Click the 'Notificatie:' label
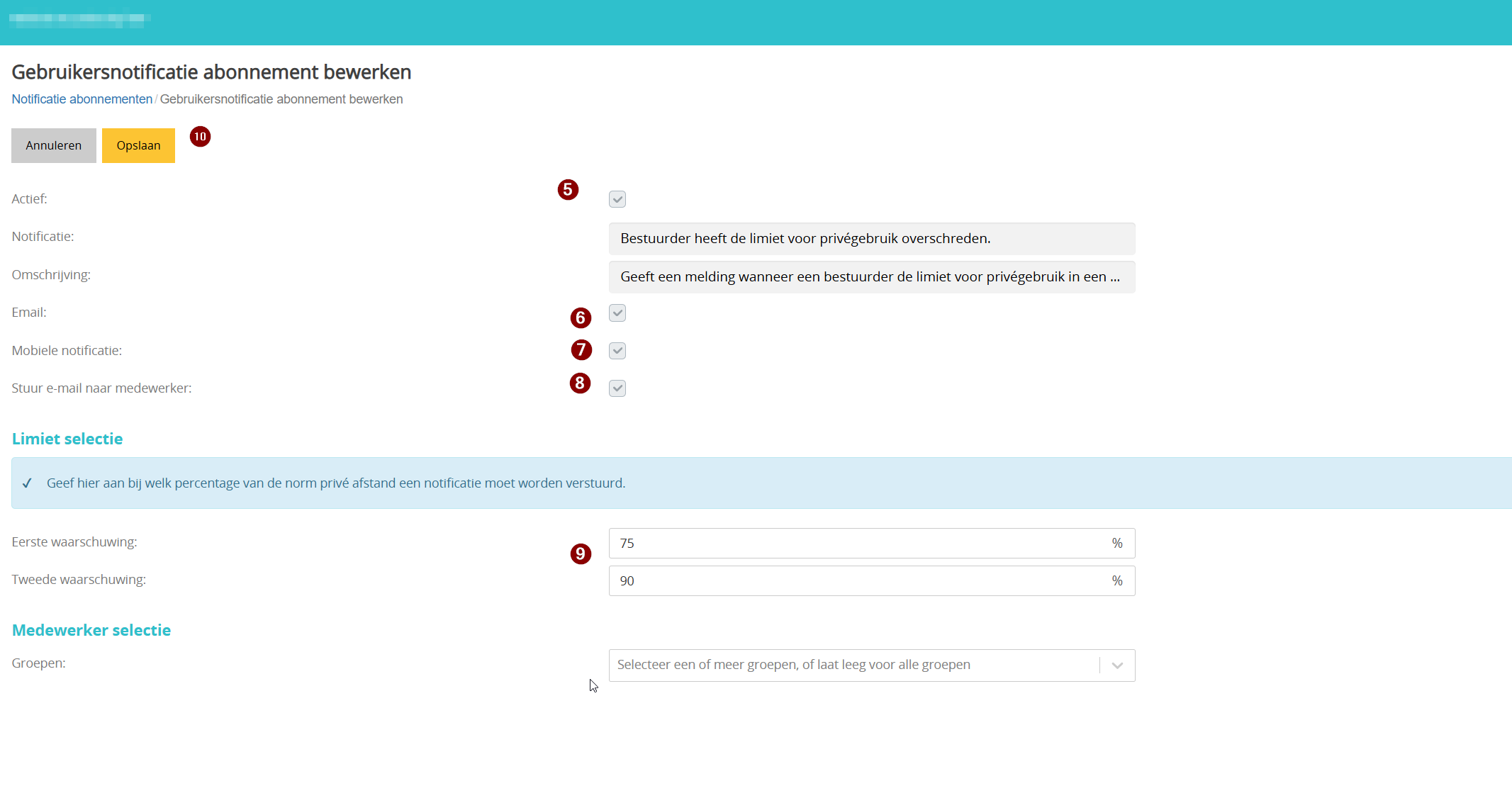 pyautogui.click(x=43, y=237)
